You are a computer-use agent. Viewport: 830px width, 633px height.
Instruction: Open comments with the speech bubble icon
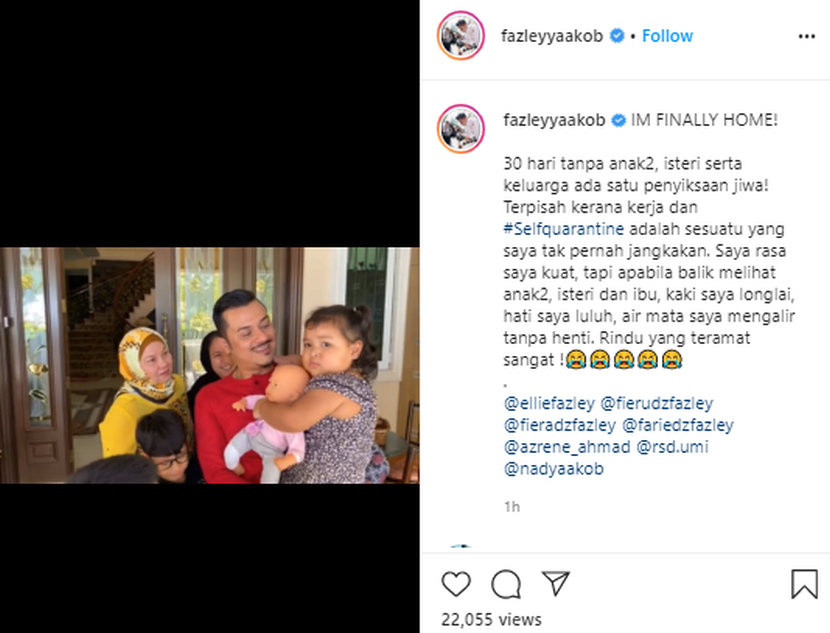pos(506,584)
